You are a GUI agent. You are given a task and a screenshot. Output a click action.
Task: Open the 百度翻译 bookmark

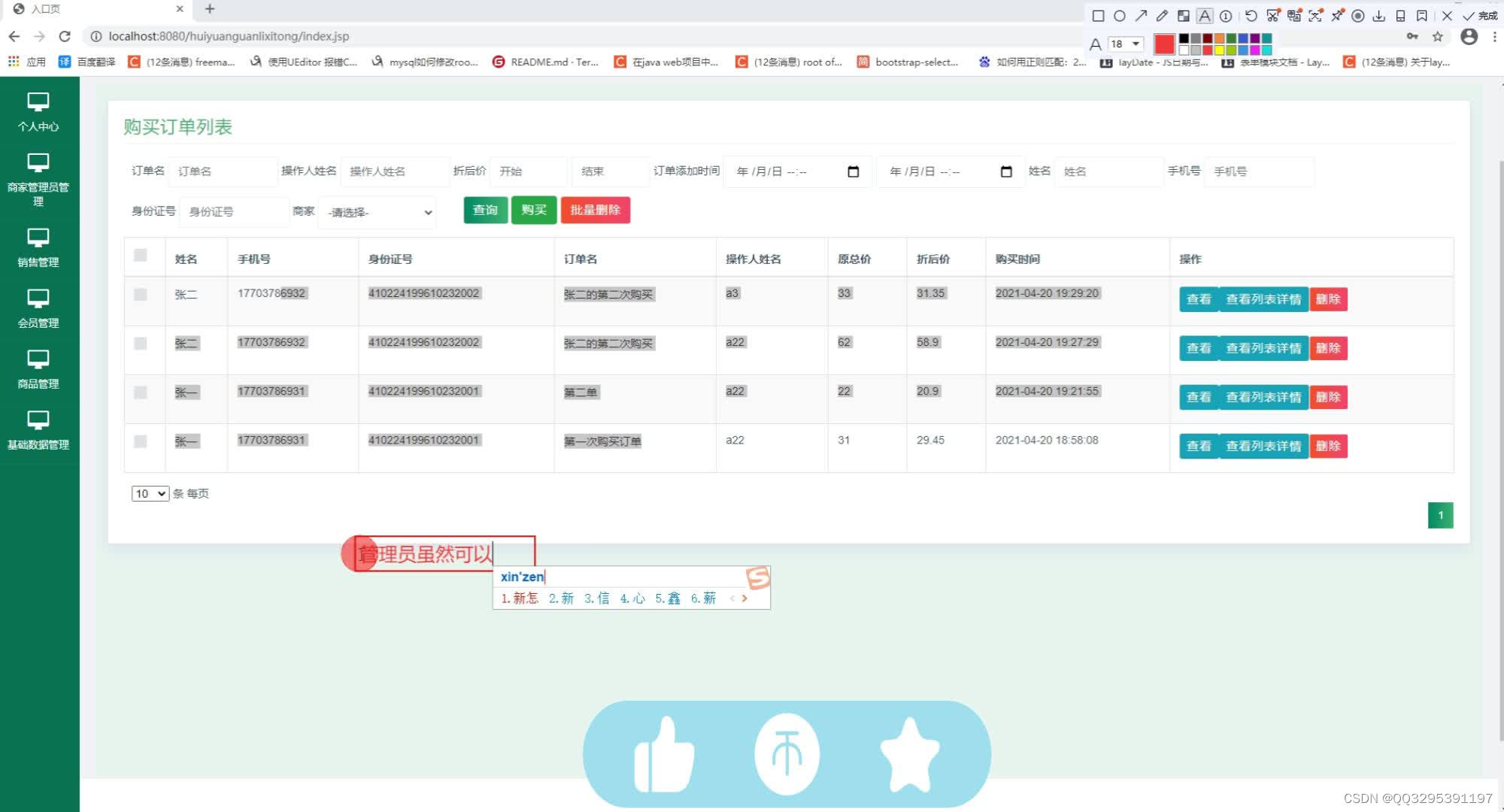pos(87,62)
